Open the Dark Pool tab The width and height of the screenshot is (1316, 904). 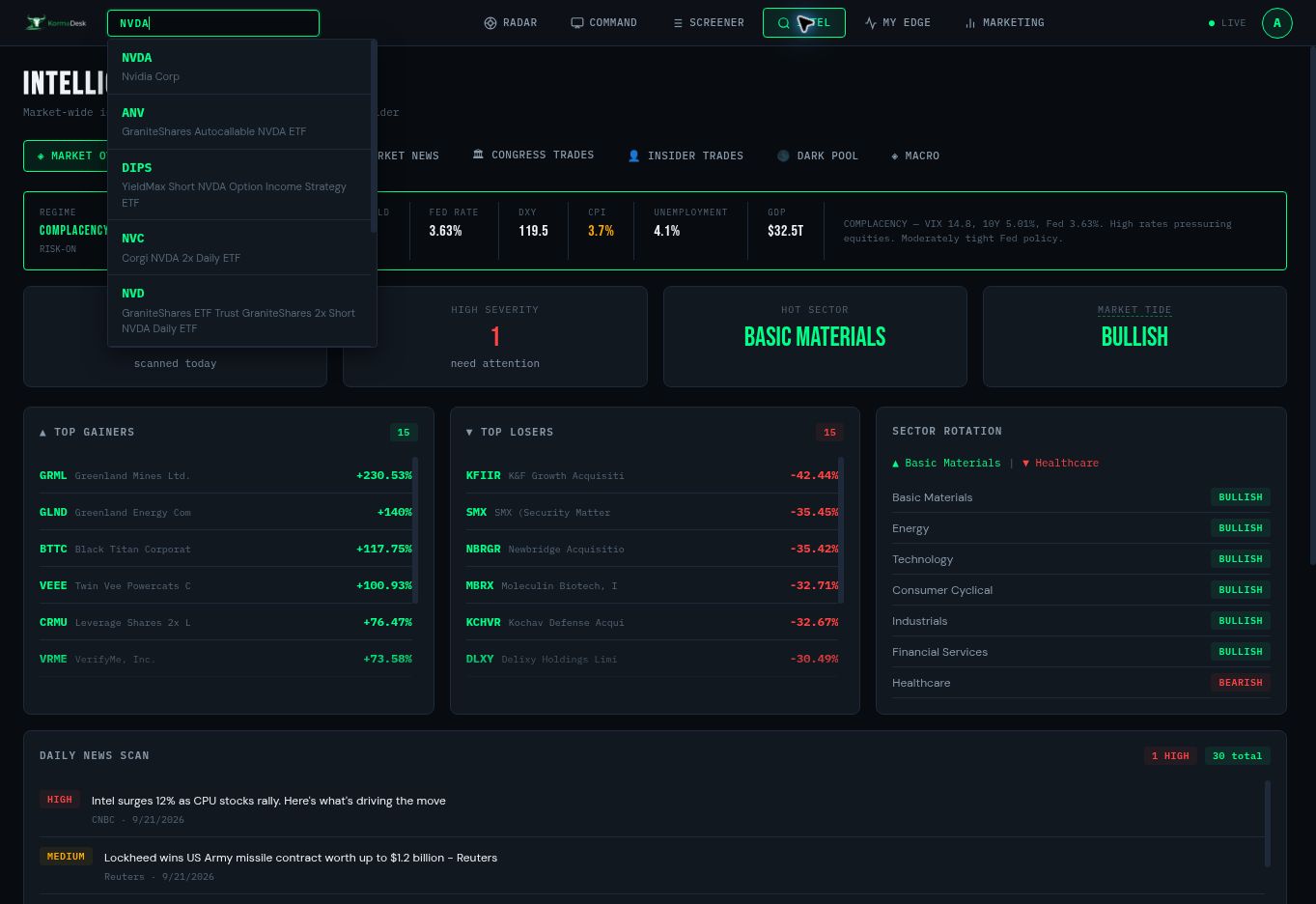click(818, 155)
